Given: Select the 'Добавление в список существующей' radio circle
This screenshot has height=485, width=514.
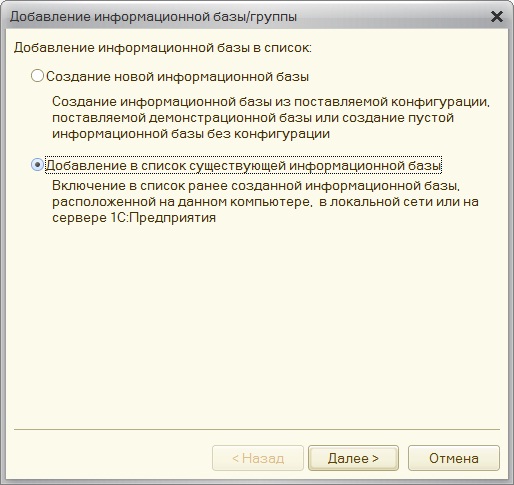Looking at the screenshot, I should pyautogui.click(x=37, y=165).
